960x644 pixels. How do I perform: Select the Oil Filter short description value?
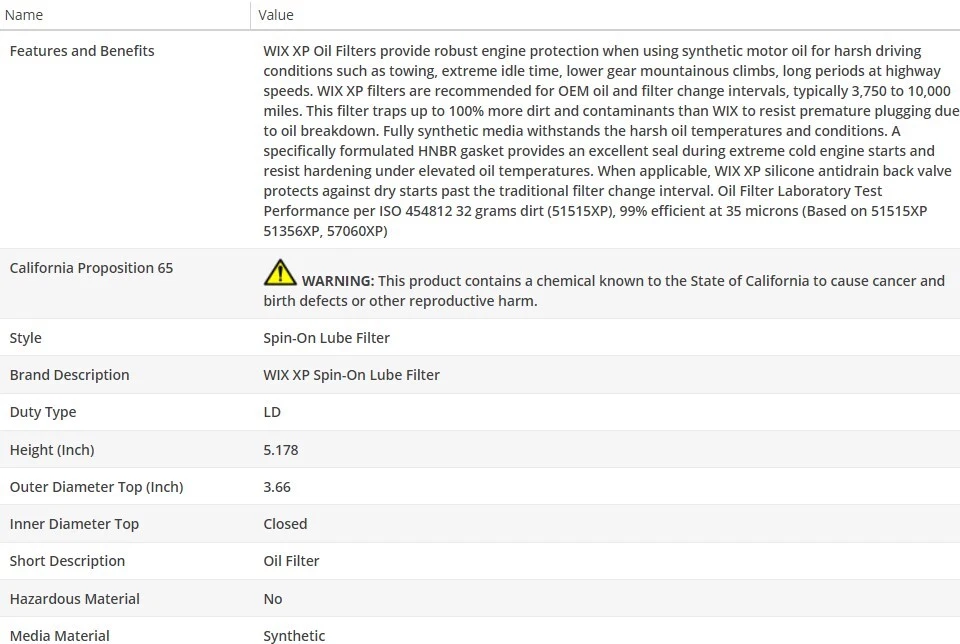(291, 561)
